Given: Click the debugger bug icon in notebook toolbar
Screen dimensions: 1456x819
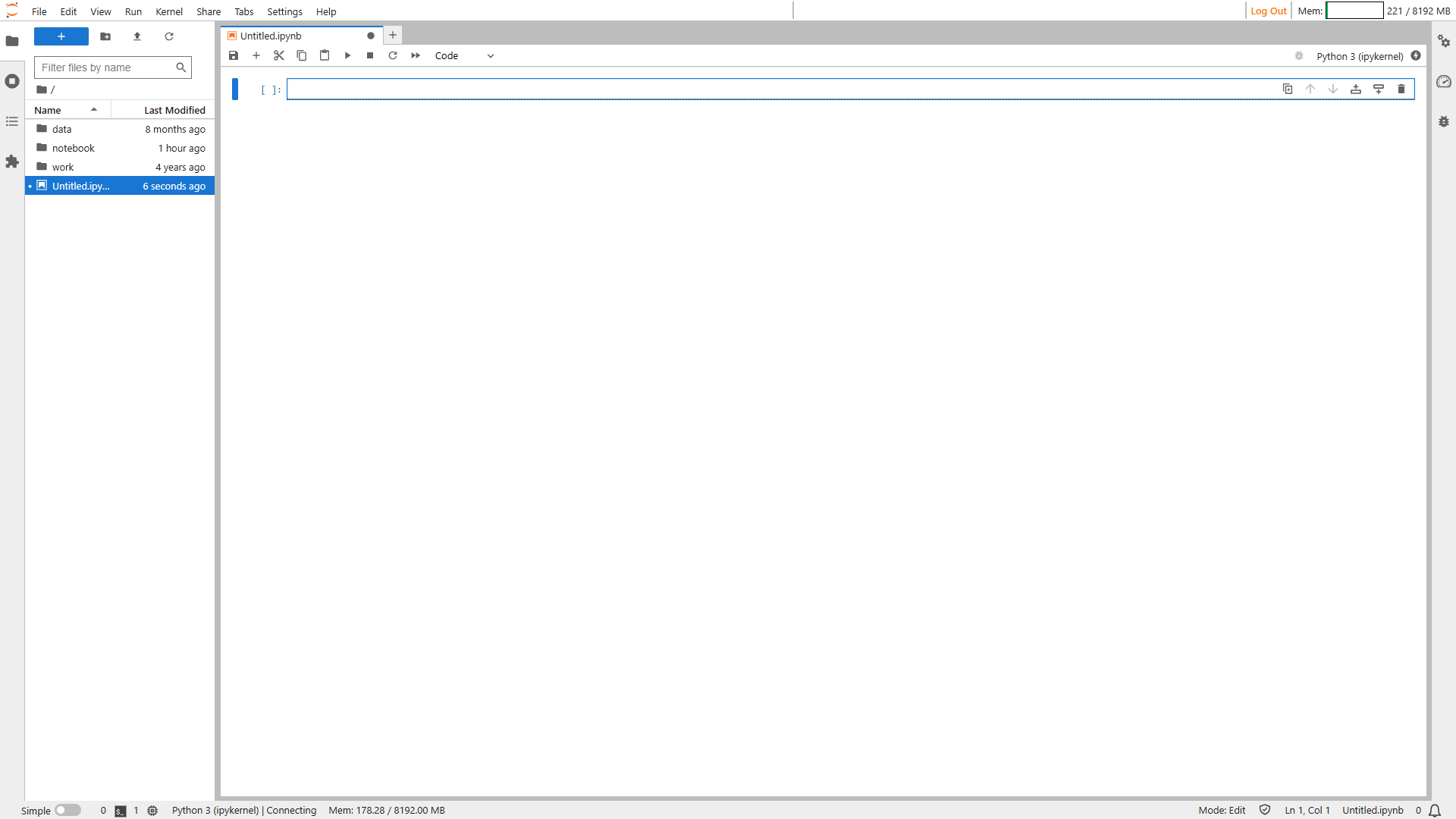Looking at the screenshot, I should click(x=1299, y=56).
